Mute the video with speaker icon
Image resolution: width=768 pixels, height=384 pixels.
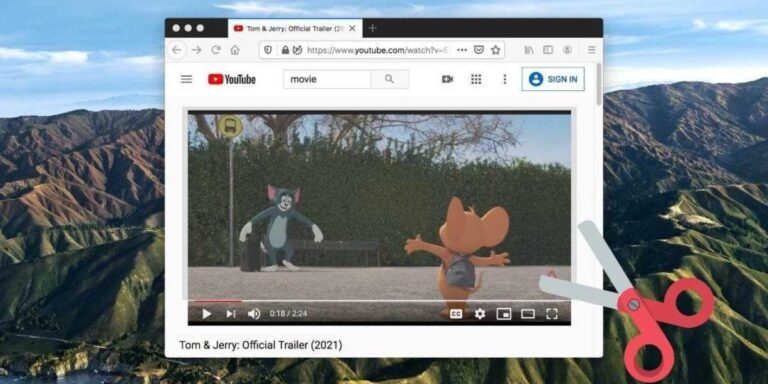click(254, 314)
